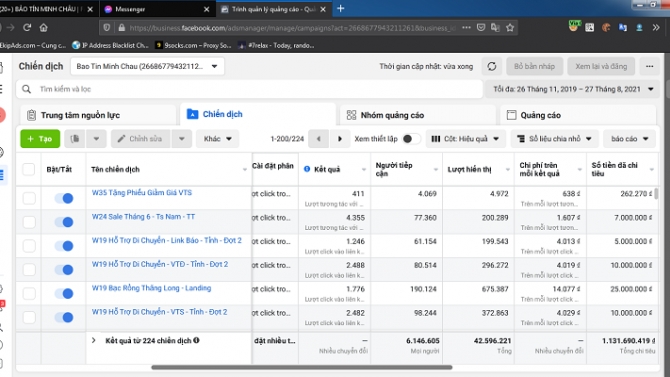Switch to Nhóm quảng cáo tab
Screen dimensions: 670x377
pyautogui.click(x=417, y=115)
